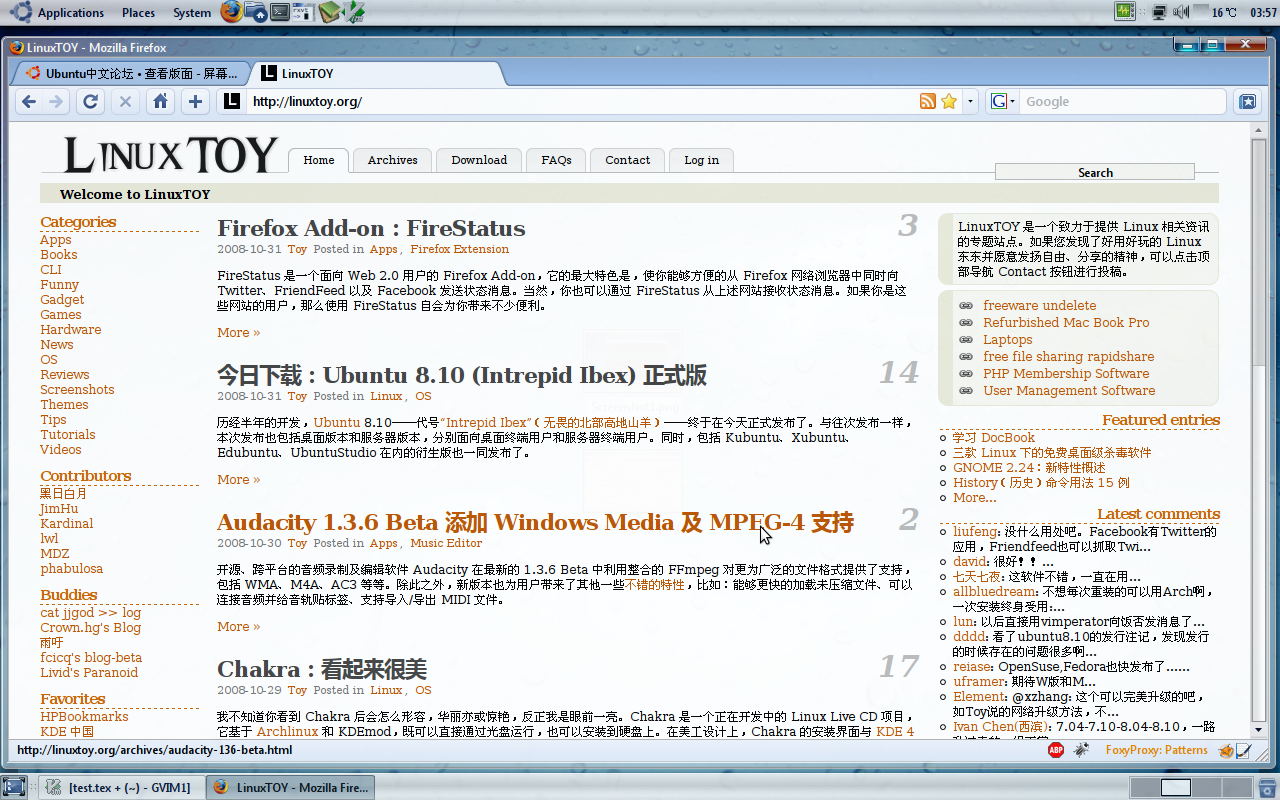Viewport: 1280px width, 800px height.
Task: Click the Log in tab
Action: pyautogui.click(x=701, y=160)
